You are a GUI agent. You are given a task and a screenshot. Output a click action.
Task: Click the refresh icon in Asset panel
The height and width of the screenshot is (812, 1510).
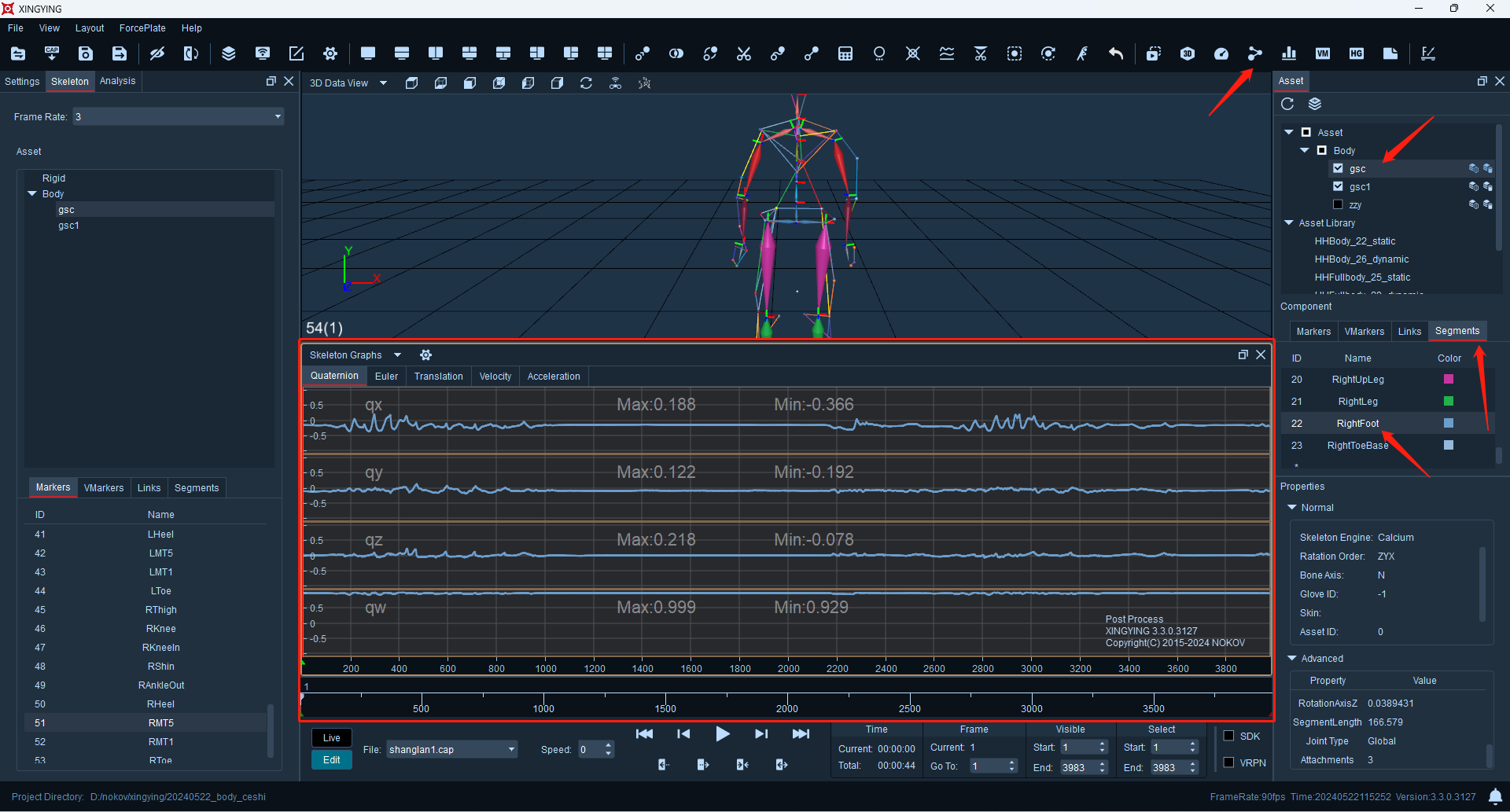tap(1287, 104)
